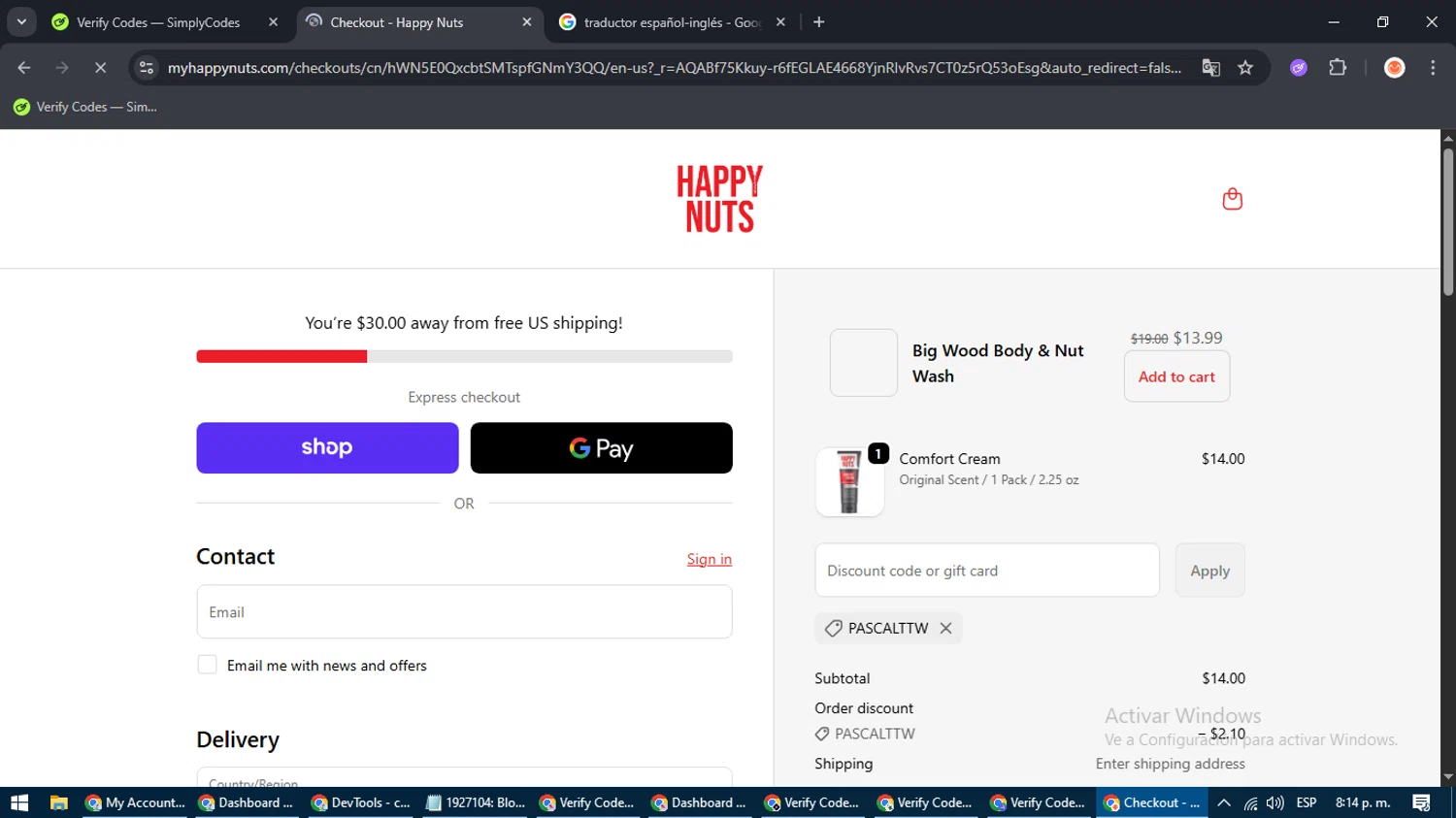The width and height of the screenshot is (1456, 818).
Task: Open File Explorer from the taskbar
Action: click(59, 802)
